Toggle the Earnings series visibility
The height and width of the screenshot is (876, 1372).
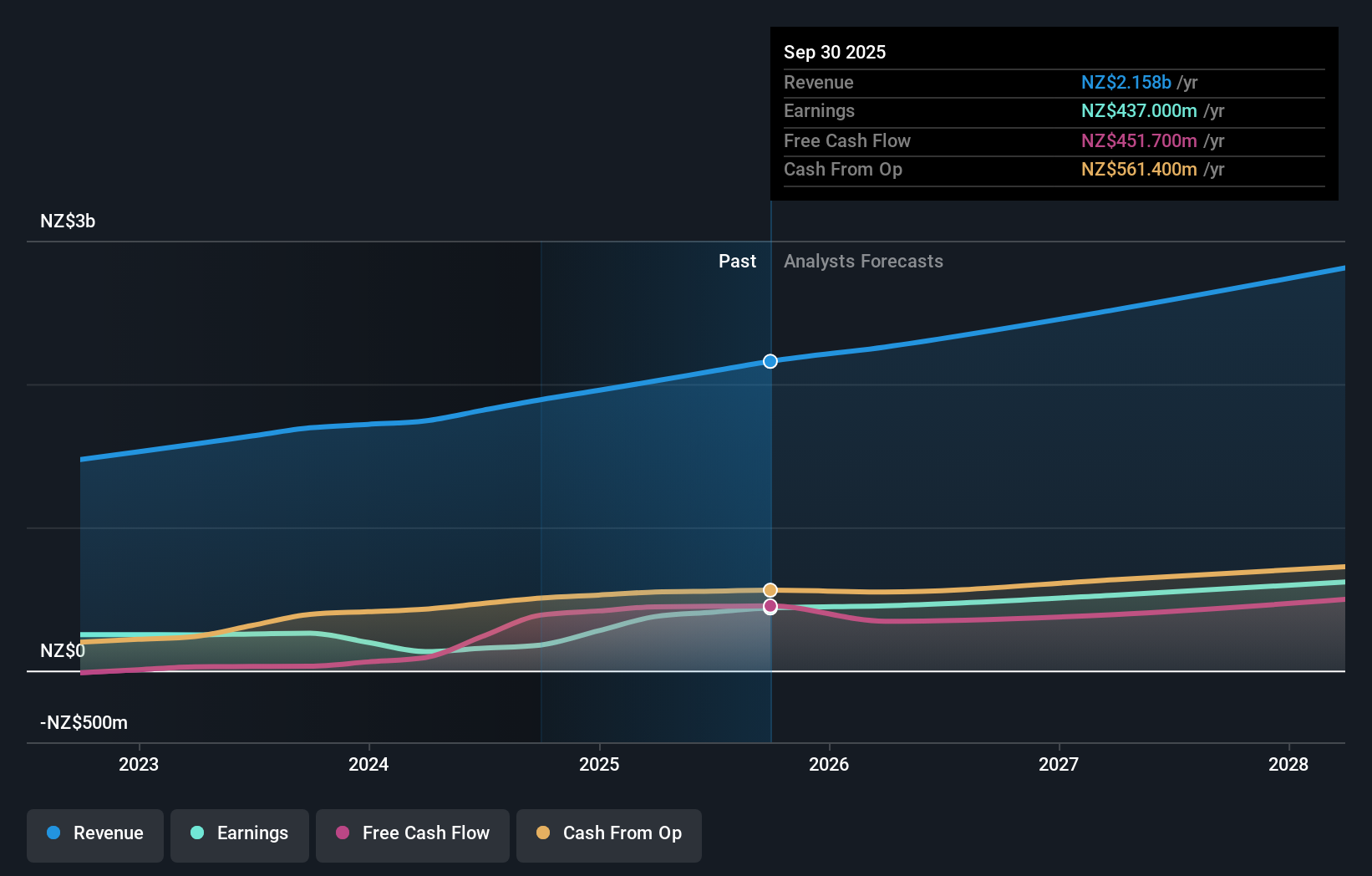point(240,835)
